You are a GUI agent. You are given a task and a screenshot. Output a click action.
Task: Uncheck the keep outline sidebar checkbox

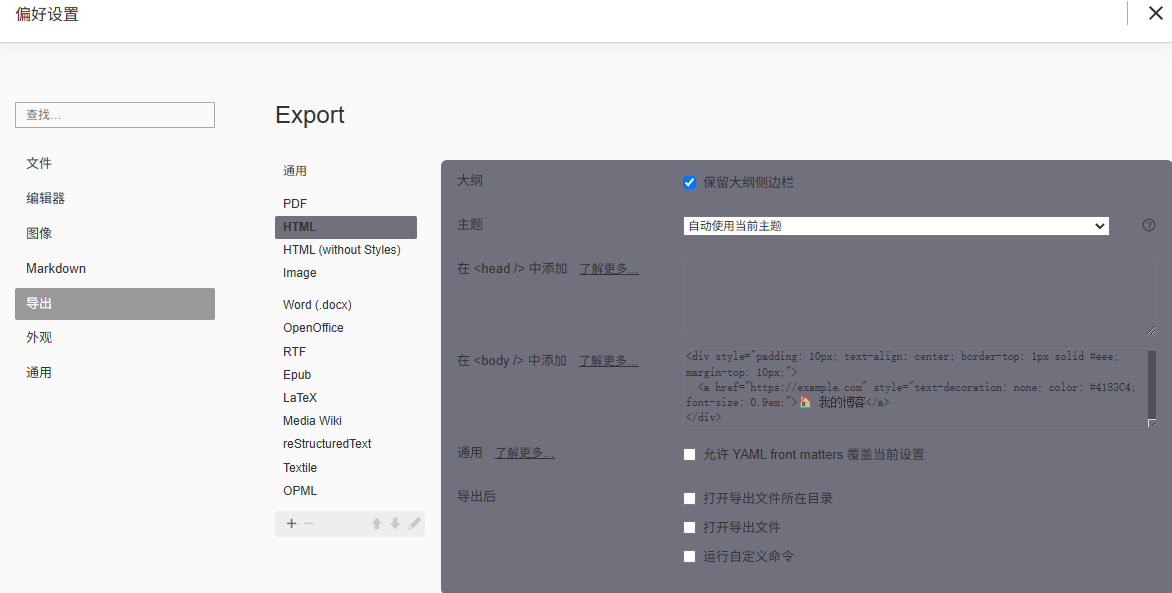689,182
